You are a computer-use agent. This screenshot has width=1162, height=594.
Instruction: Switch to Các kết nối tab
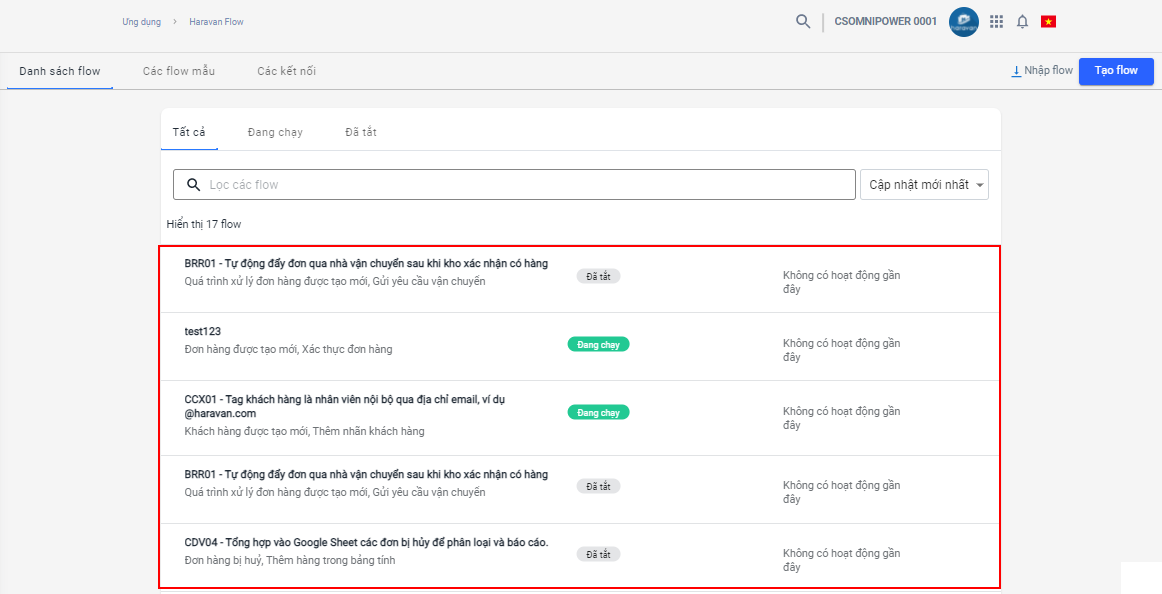click(287, 71)
